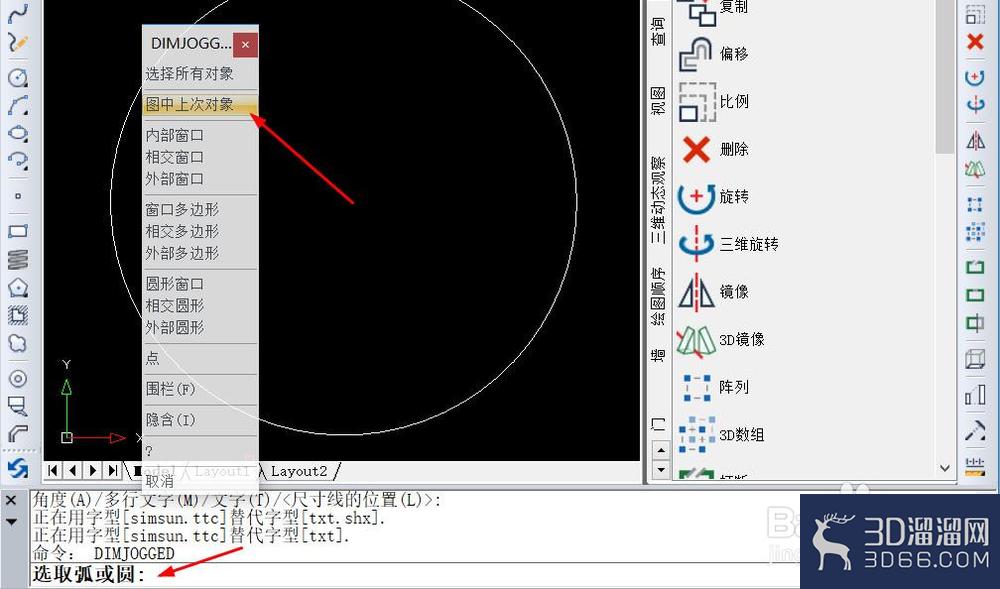Choose 图中上次对象 from selection menu
This screenshot has height=589, width=1000.
click(x=200, y=105)
